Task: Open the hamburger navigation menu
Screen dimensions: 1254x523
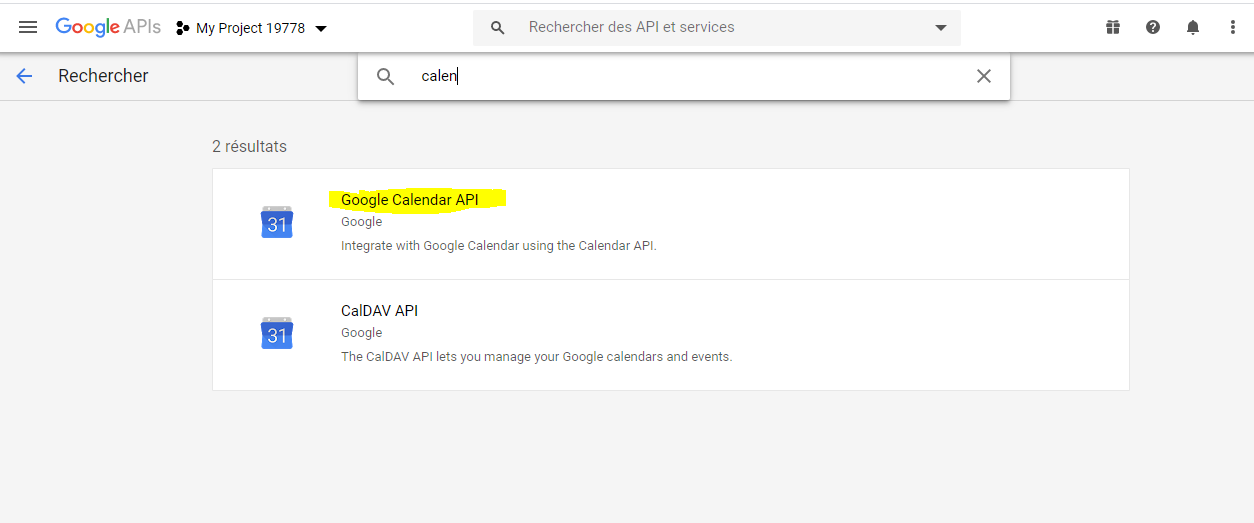Action: click(28, 27)
